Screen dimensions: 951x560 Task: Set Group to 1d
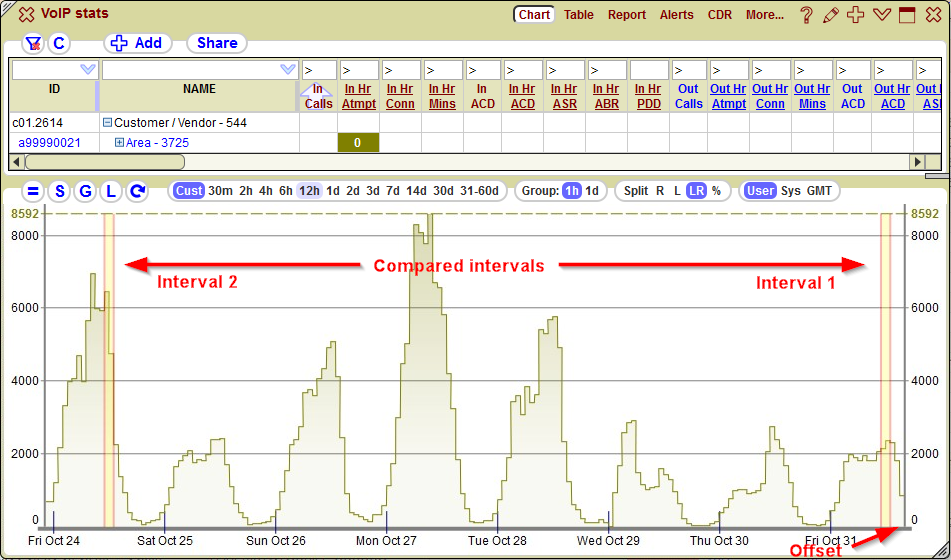point(592,191)
